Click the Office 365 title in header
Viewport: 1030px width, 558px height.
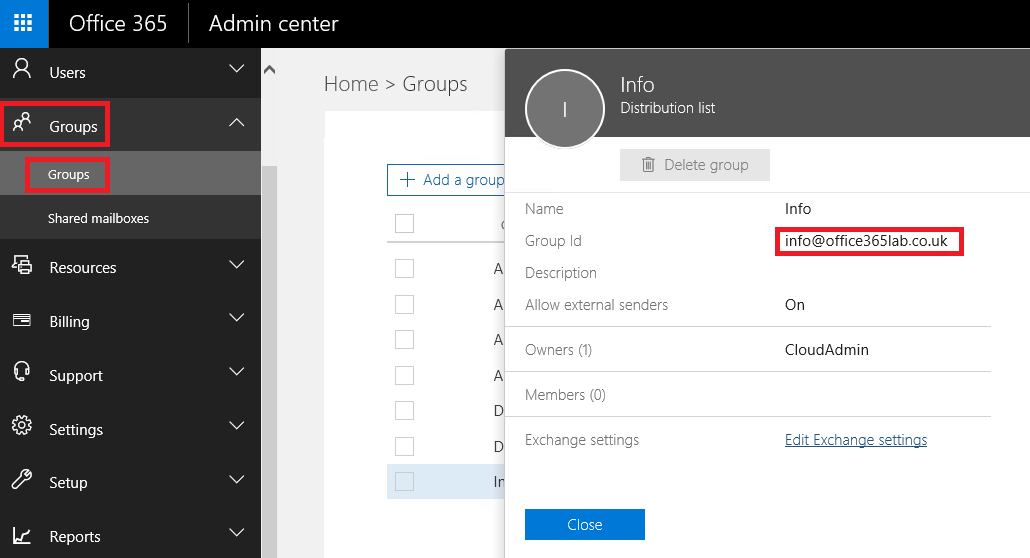[118, 23]
